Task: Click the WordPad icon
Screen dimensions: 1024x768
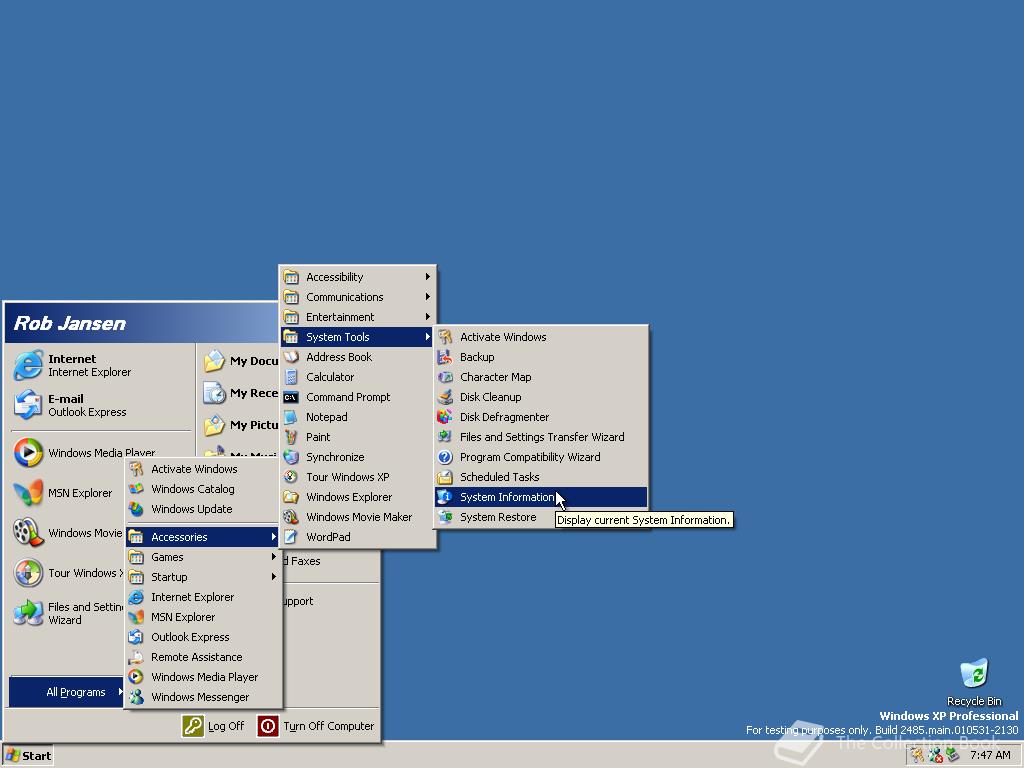Action: [291, 537]
